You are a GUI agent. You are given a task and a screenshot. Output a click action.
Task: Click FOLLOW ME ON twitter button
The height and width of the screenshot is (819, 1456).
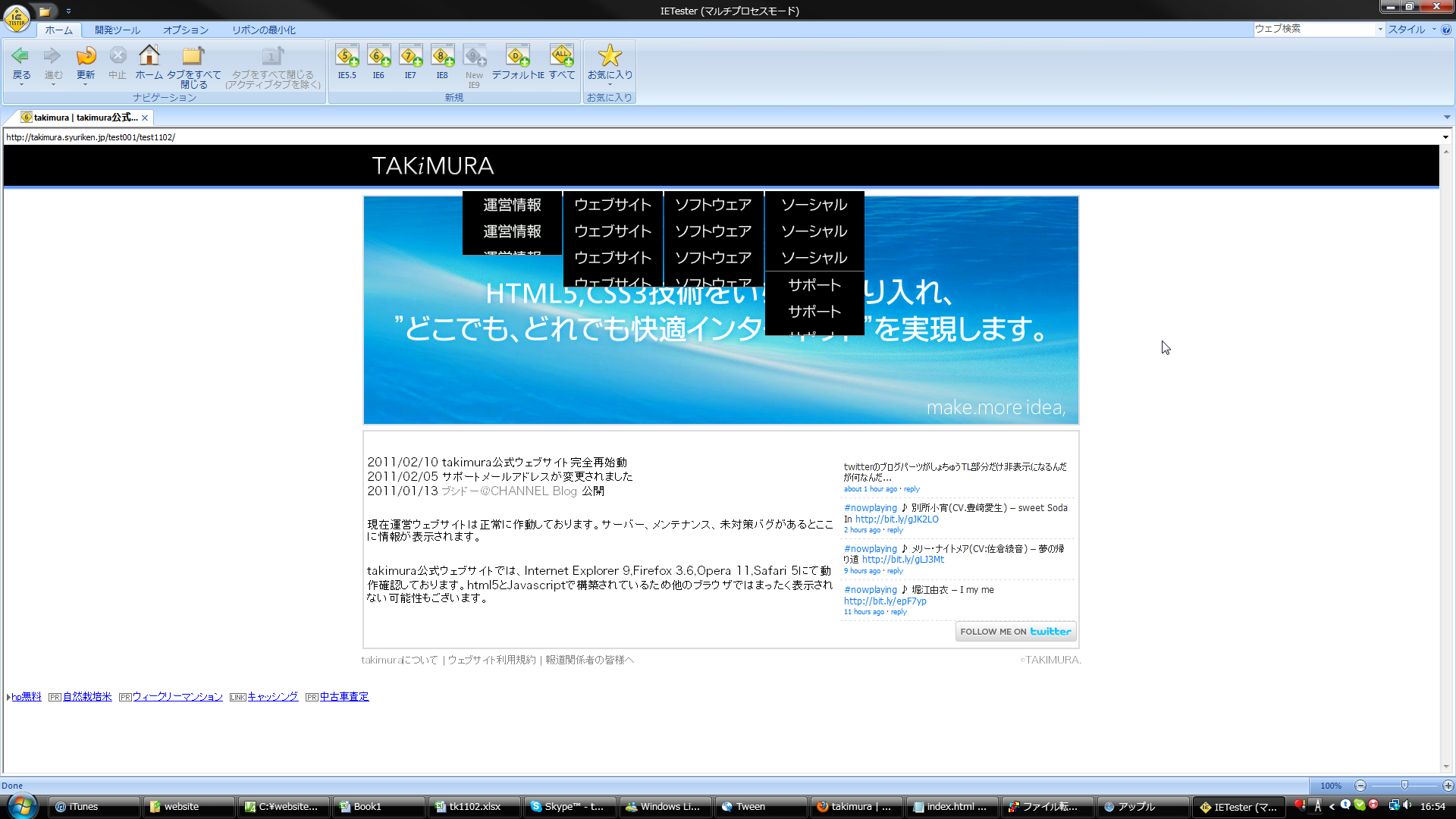(1015, 632)
